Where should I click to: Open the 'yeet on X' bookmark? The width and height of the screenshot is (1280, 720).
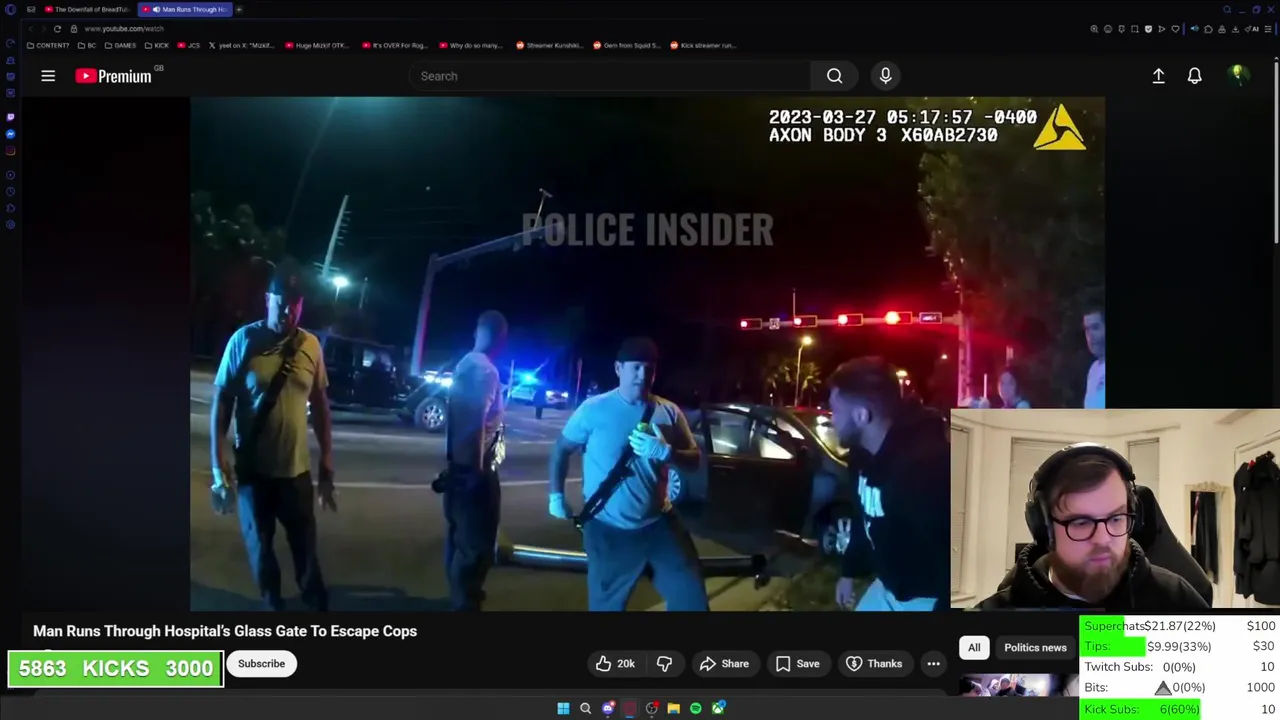tap(241, 45)
